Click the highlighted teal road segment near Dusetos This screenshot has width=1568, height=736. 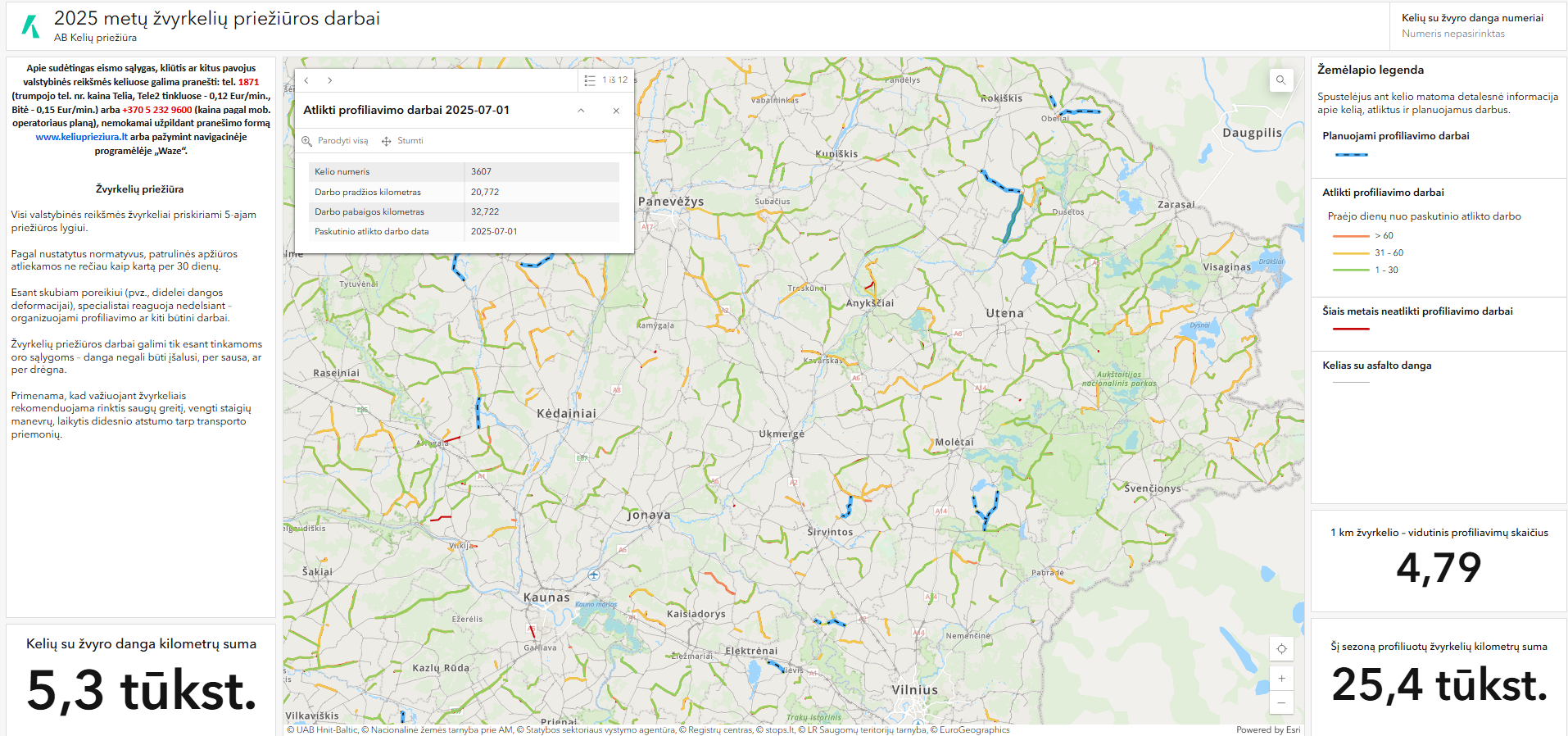click(1014, 216)
